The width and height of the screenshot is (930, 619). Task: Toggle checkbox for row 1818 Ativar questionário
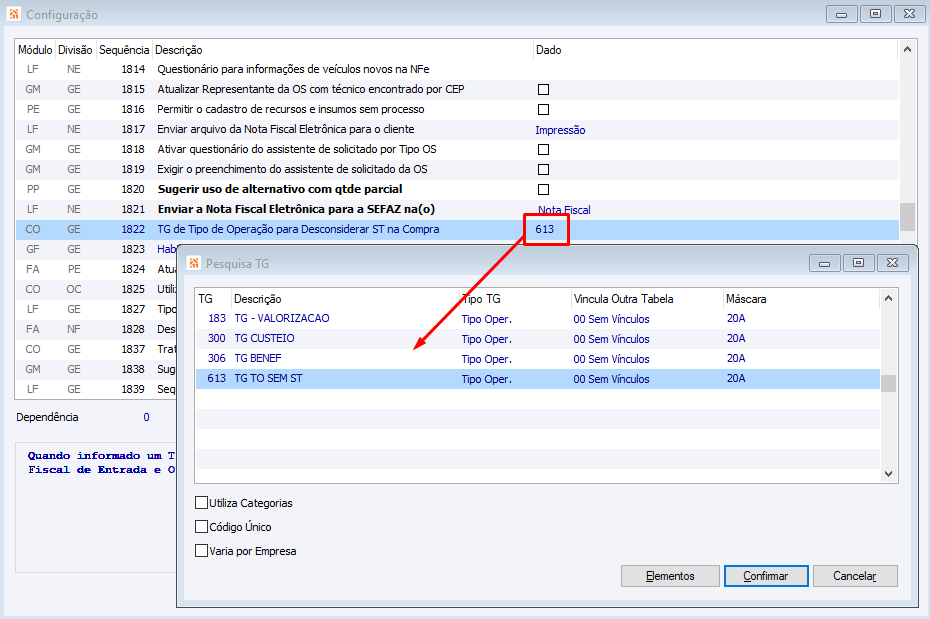(543, 149)
